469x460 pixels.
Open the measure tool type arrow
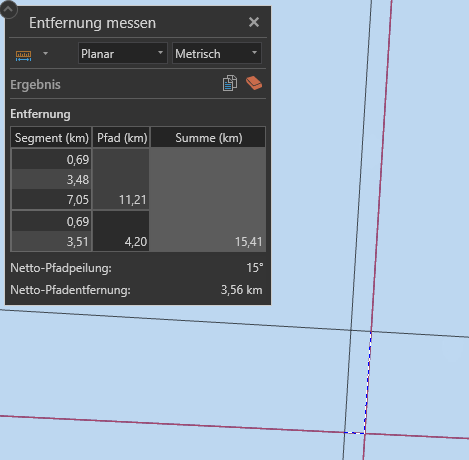click(45, 53)
